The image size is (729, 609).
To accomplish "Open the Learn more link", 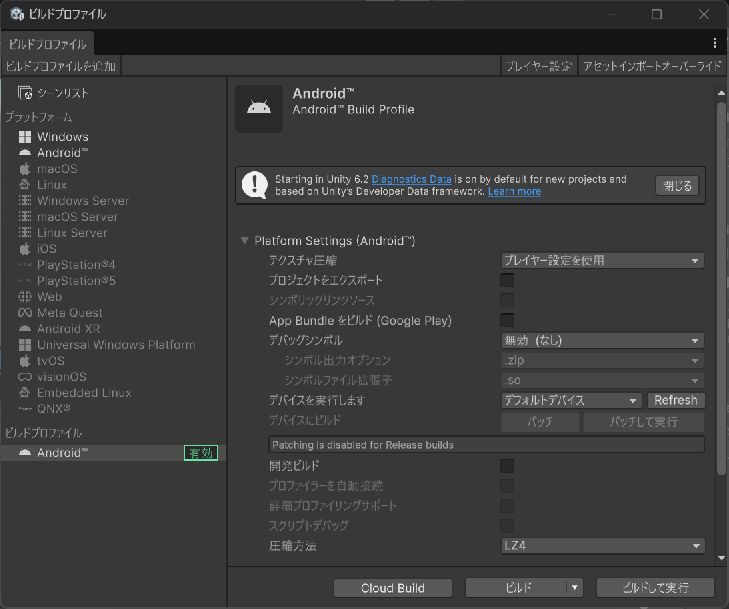I will (514, 192).
